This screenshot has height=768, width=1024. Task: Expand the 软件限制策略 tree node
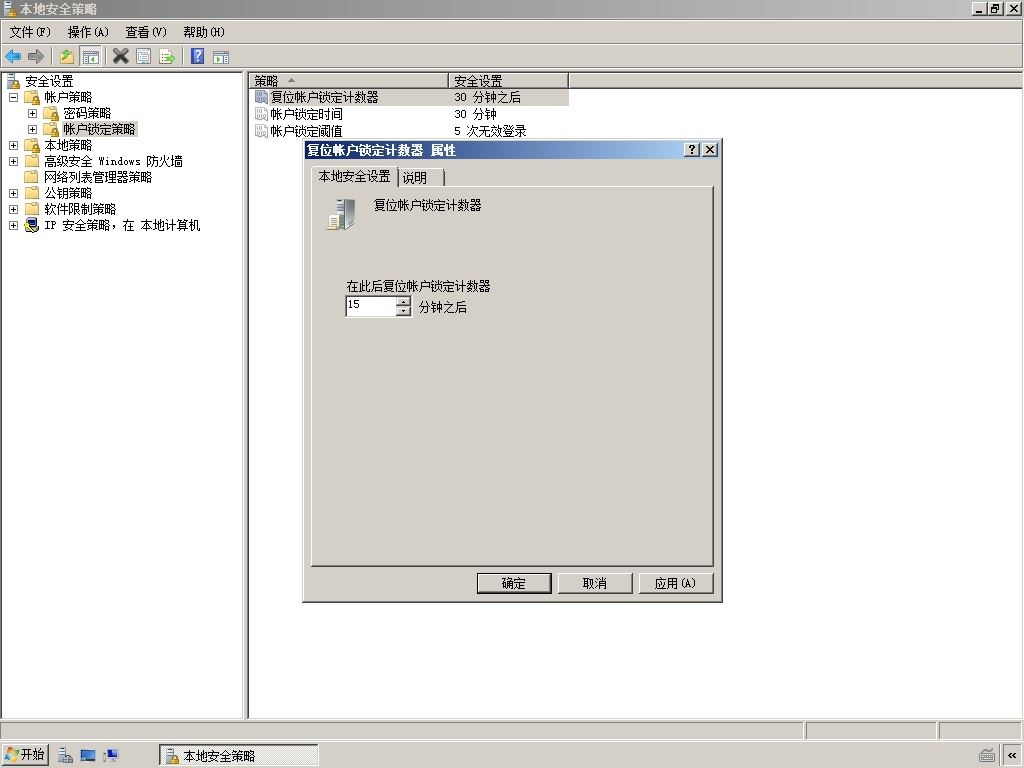pyautogui.click(x=13, y=209)
